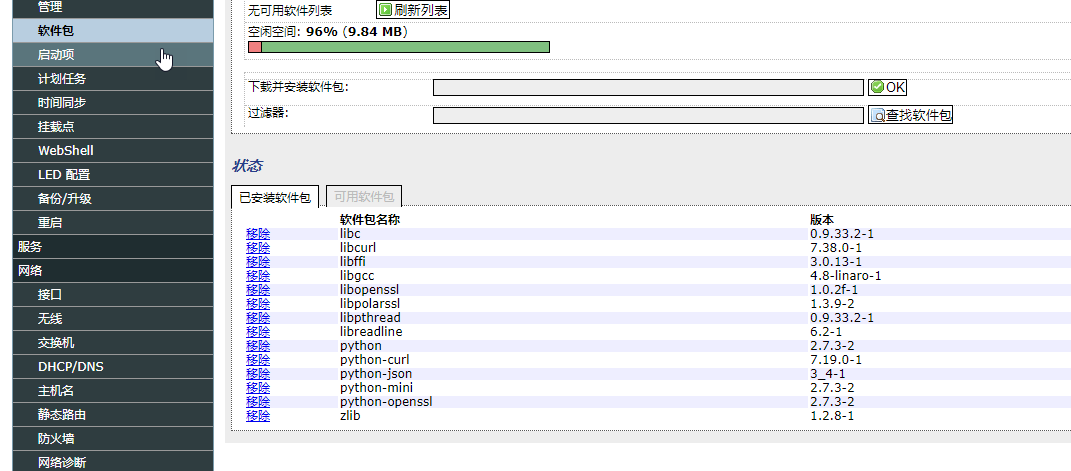Remove the zlib package
This screenshot has width=1071, height=471.
coord(258,416)
